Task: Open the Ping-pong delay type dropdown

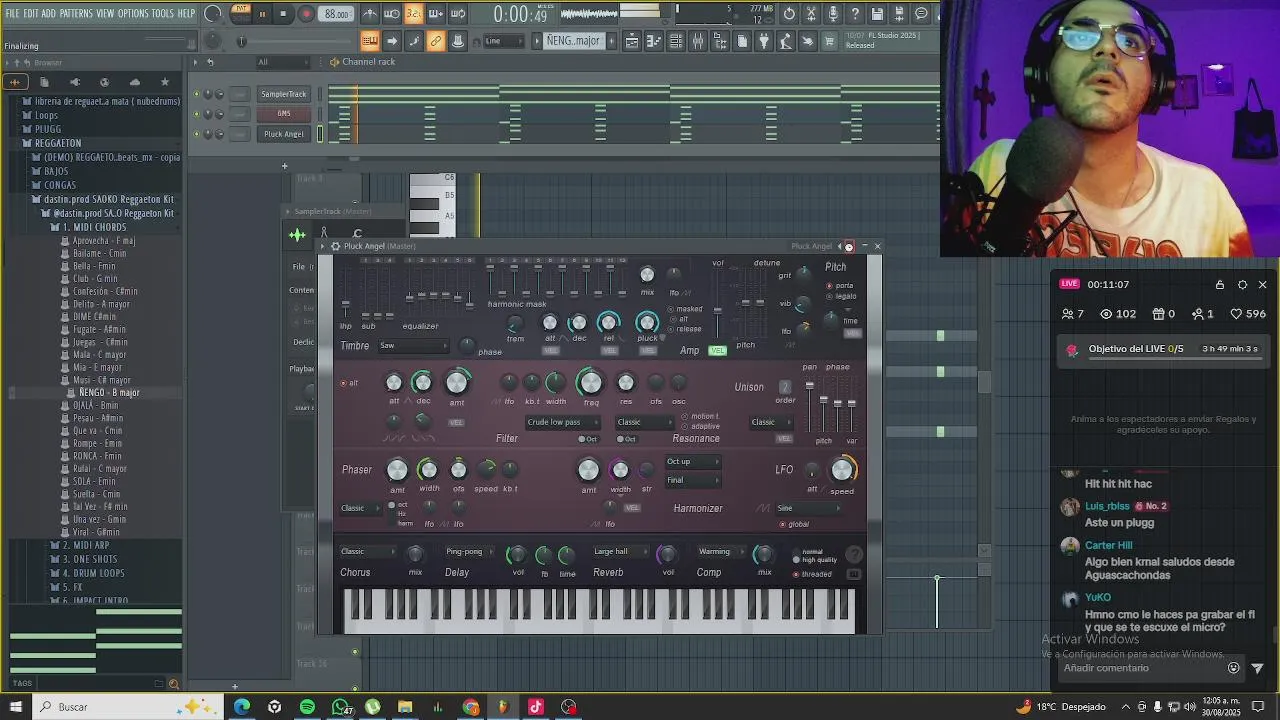Action: point(470,552)
